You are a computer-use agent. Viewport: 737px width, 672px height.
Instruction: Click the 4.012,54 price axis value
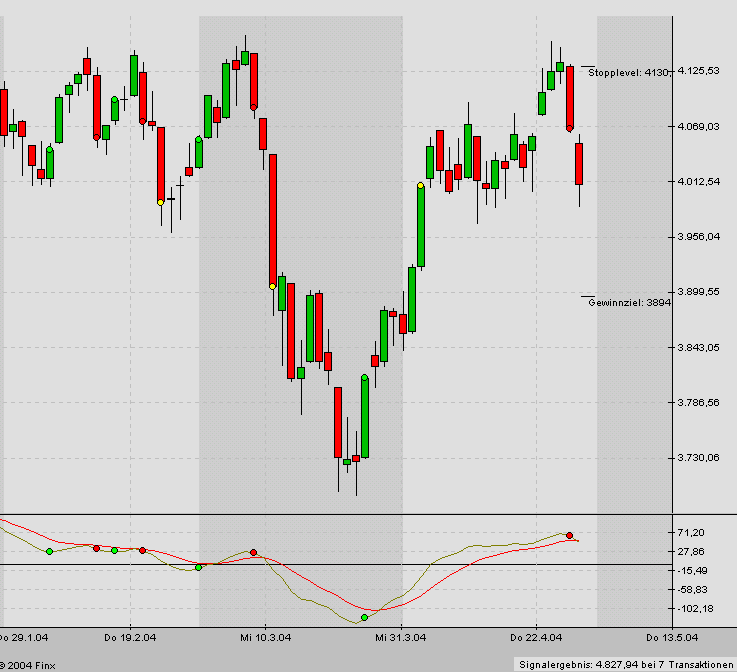pos(698,181)
